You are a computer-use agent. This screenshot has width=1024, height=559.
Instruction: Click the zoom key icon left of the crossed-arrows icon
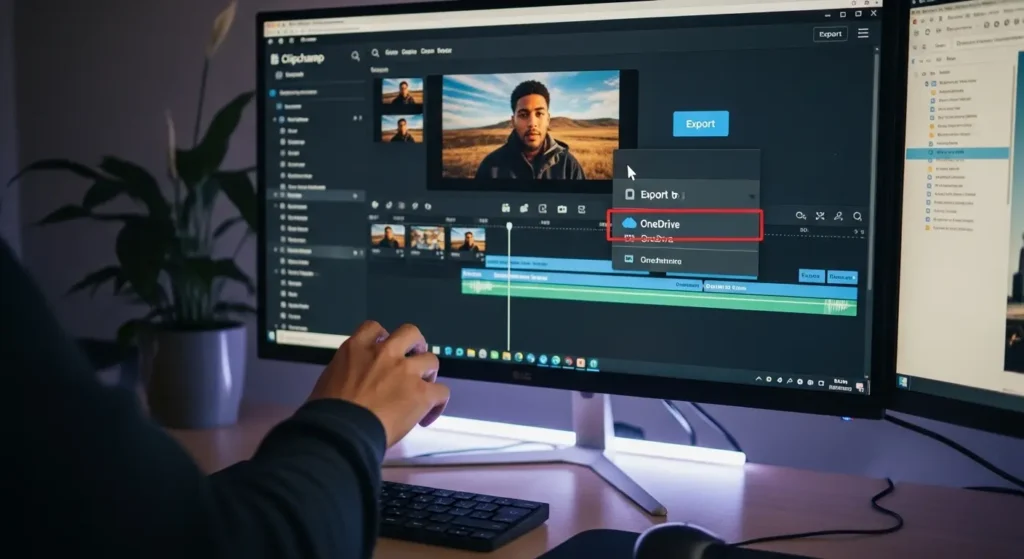tap(801, 216)
